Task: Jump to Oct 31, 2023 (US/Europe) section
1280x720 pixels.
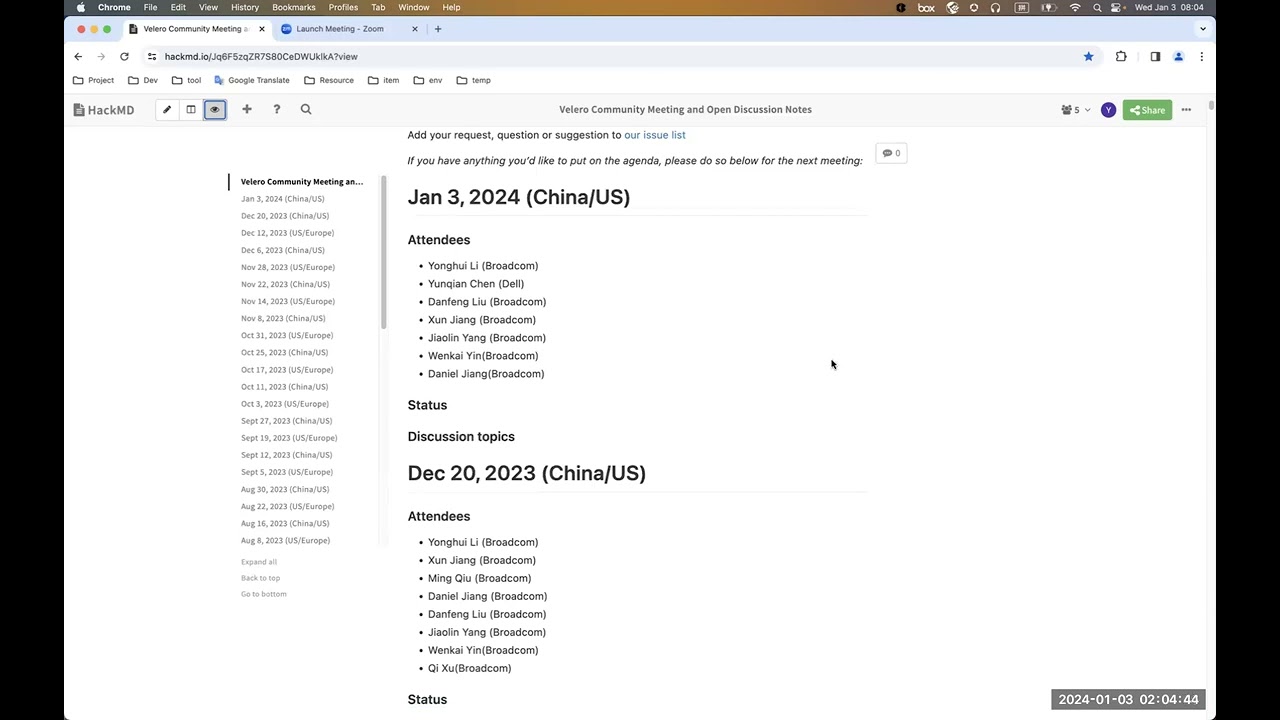Action: 287,336
